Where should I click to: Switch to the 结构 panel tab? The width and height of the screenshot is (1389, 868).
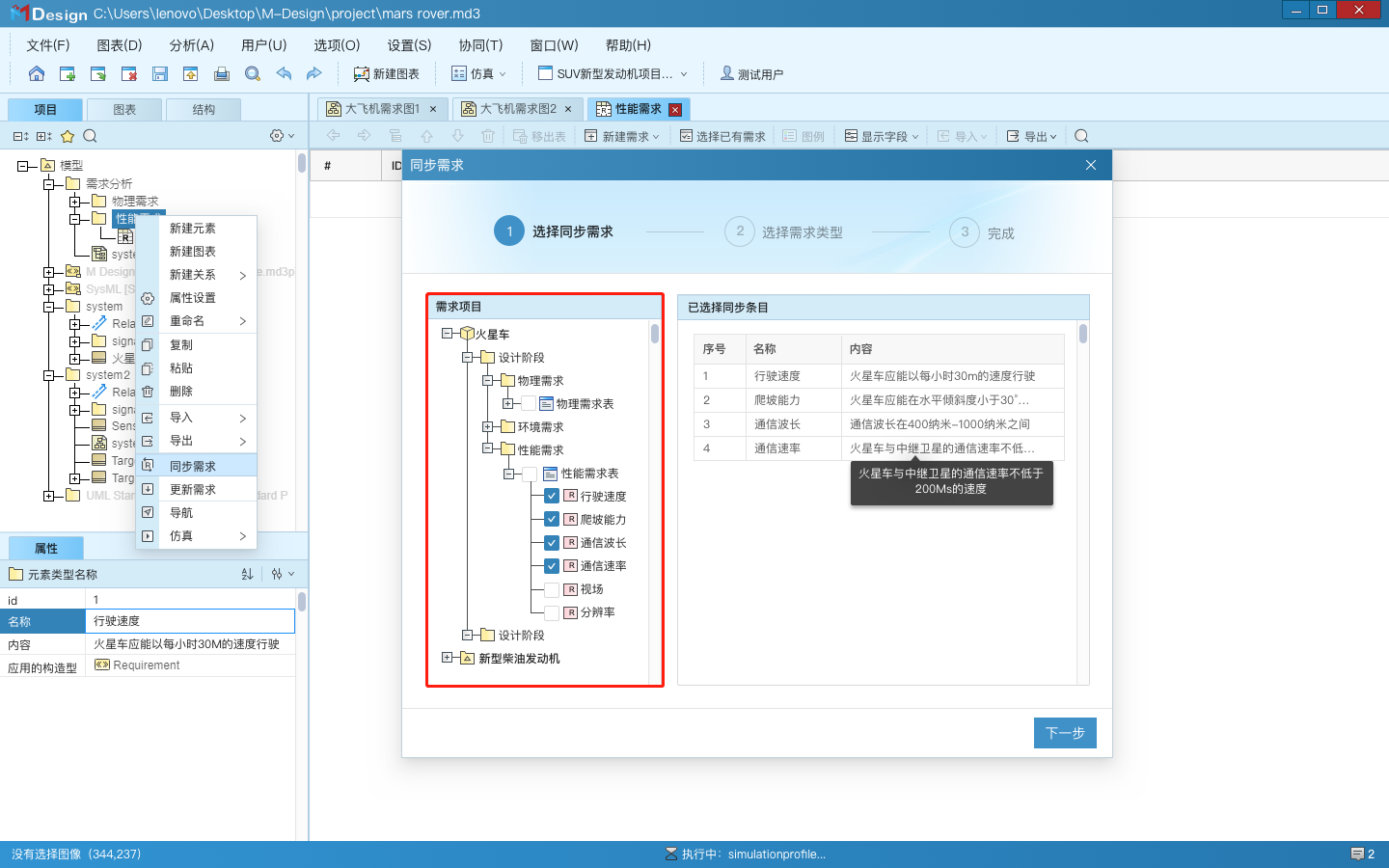[204, 109]
